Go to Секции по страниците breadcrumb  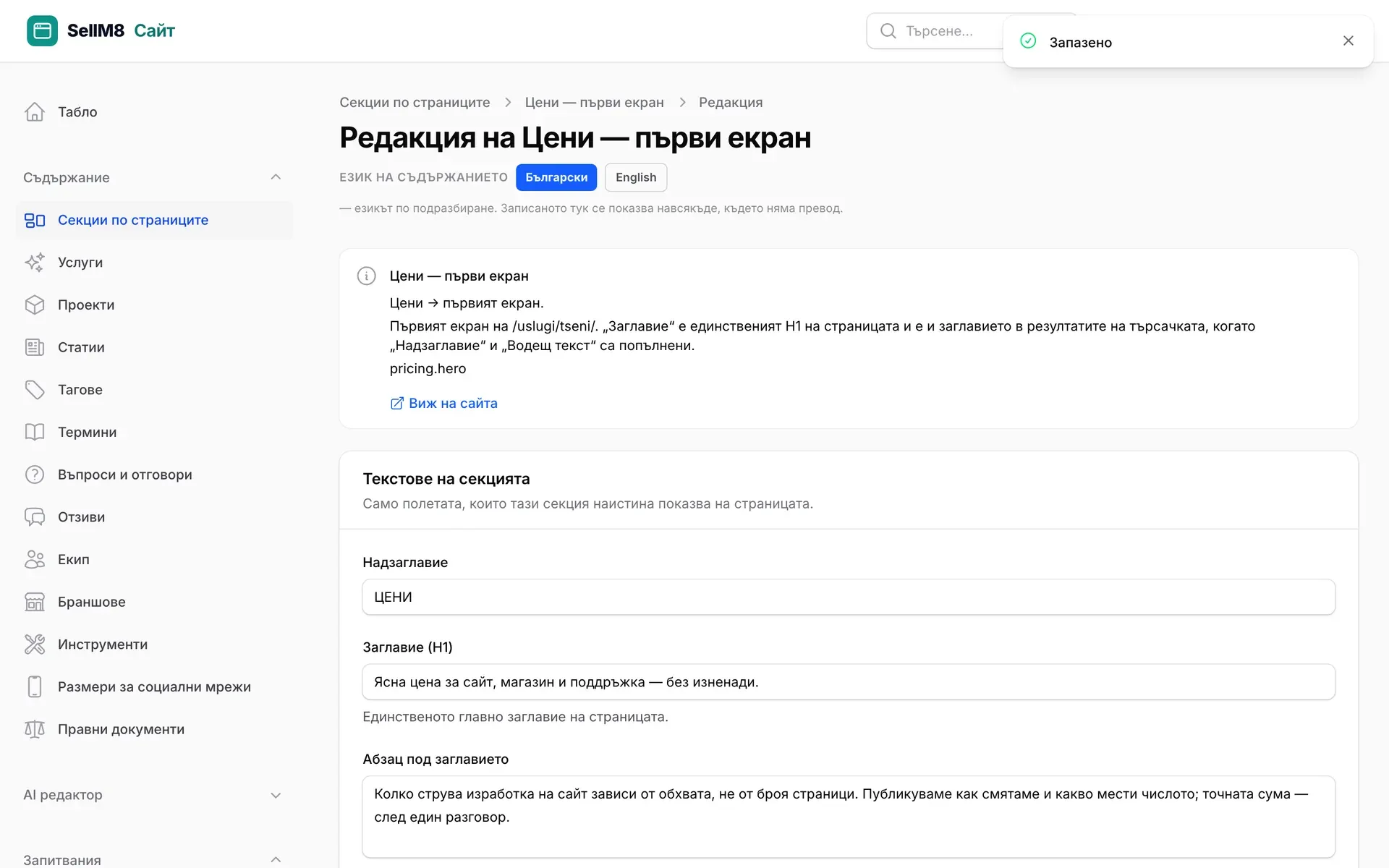415,103
